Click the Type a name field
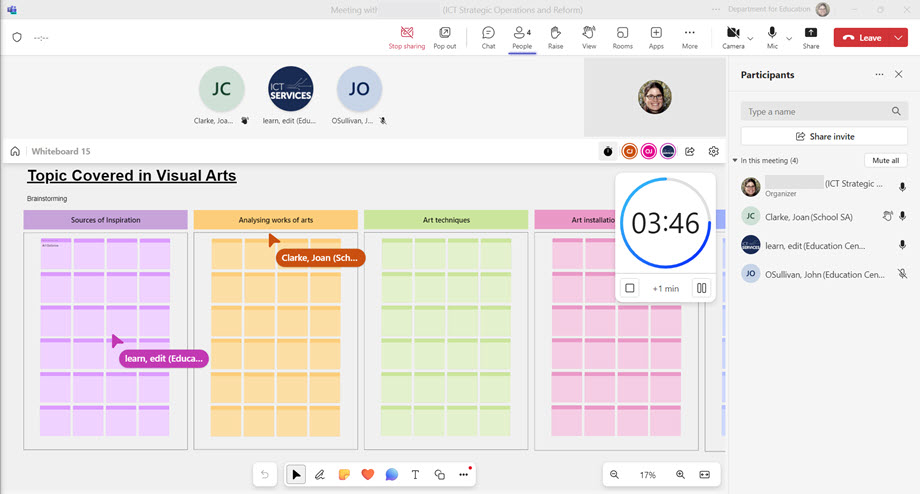Image resolution: width=920 pixels, height=494 pixels. 824,111
